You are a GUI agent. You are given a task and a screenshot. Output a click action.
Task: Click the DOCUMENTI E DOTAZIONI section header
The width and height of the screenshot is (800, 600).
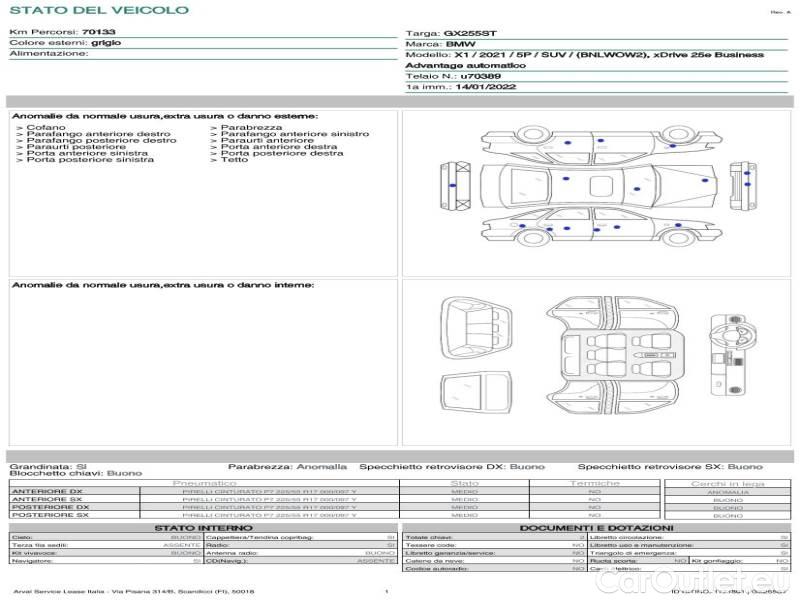pos(596,527)
